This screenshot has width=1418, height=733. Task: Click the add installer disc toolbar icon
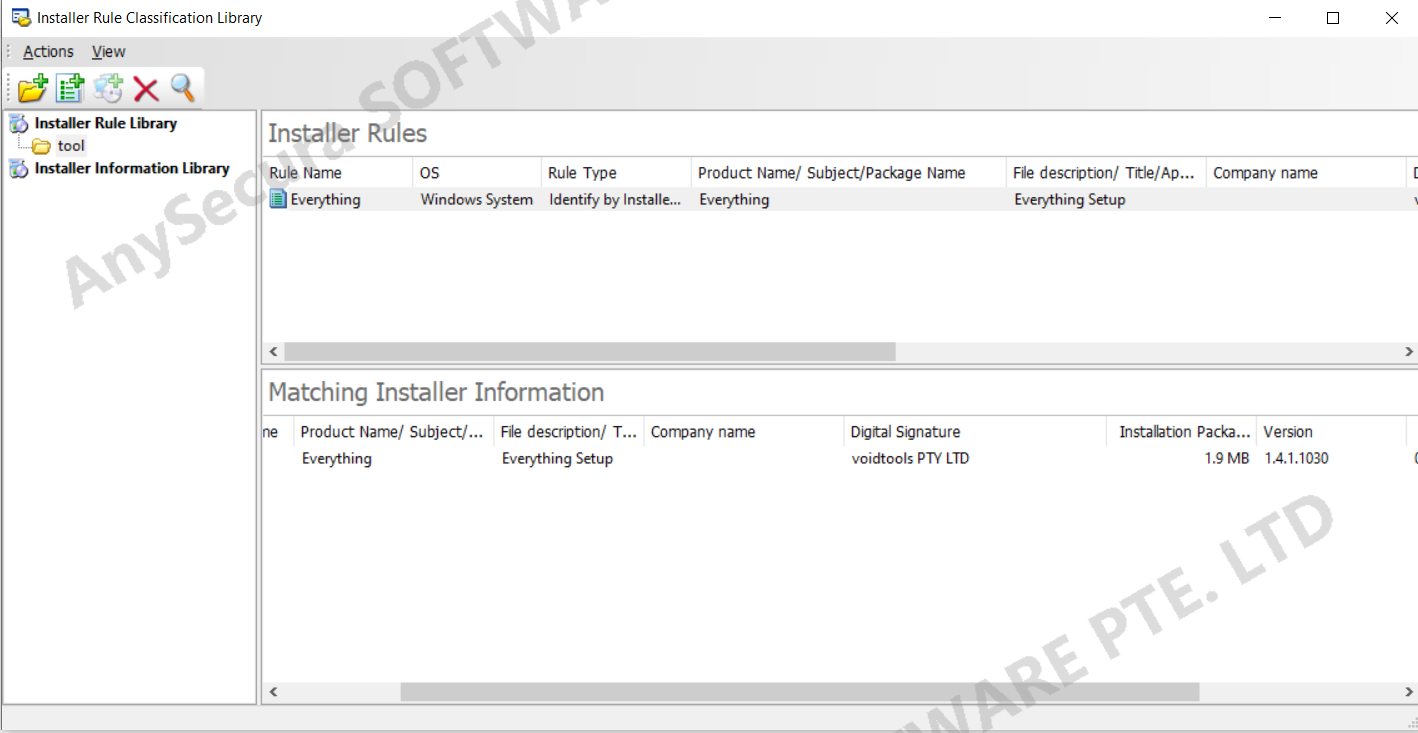tap(108, 89)
